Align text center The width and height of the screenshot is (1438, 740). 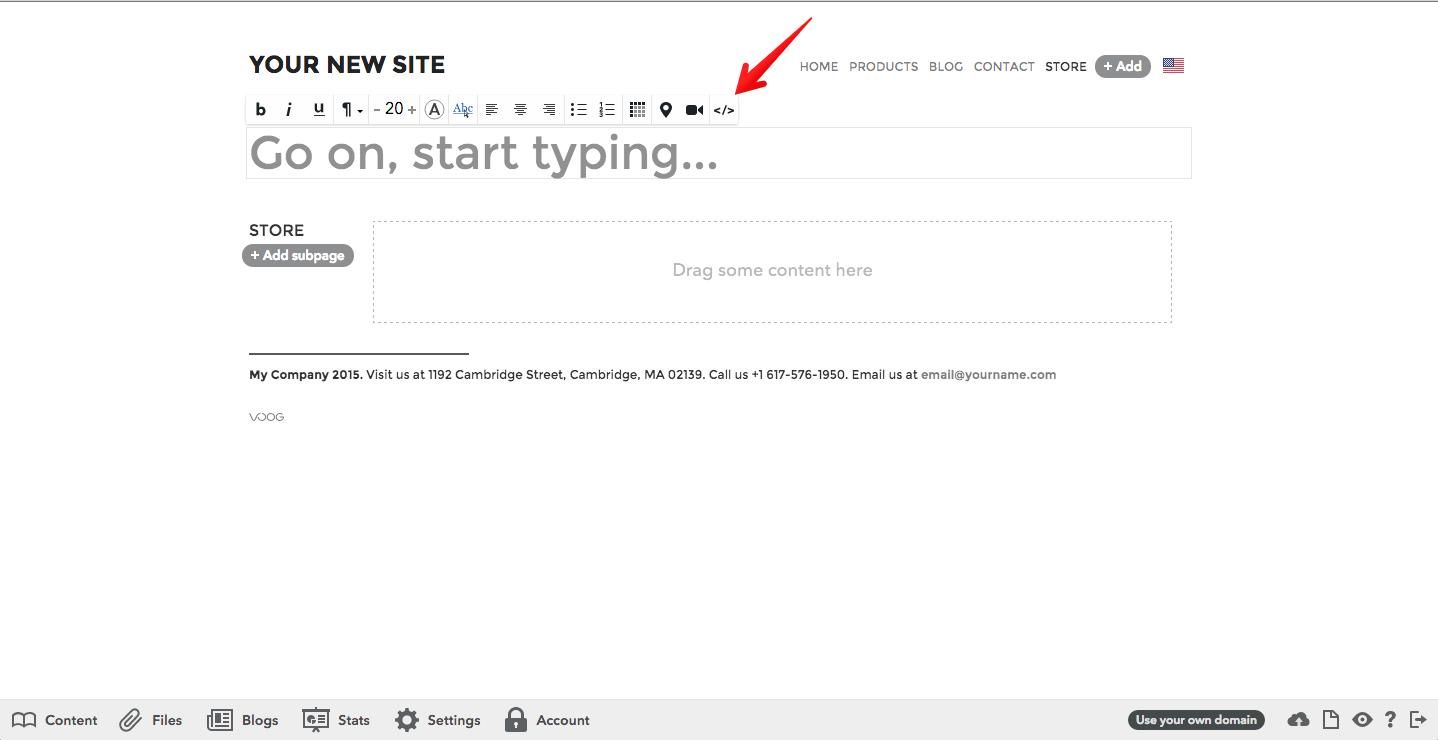pyautogui.click(x=520, y=110)
